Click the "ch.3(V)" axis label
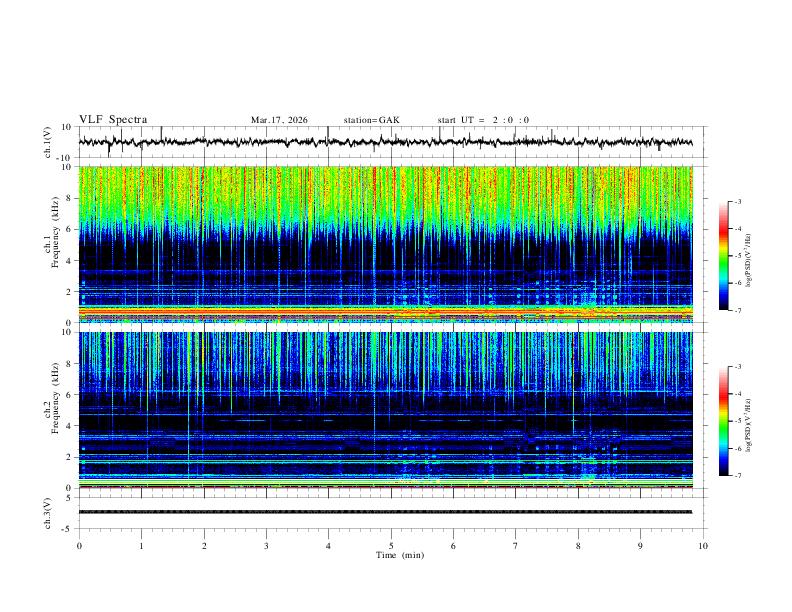Viewport: 792px width, 612px height. coord(48,513)
